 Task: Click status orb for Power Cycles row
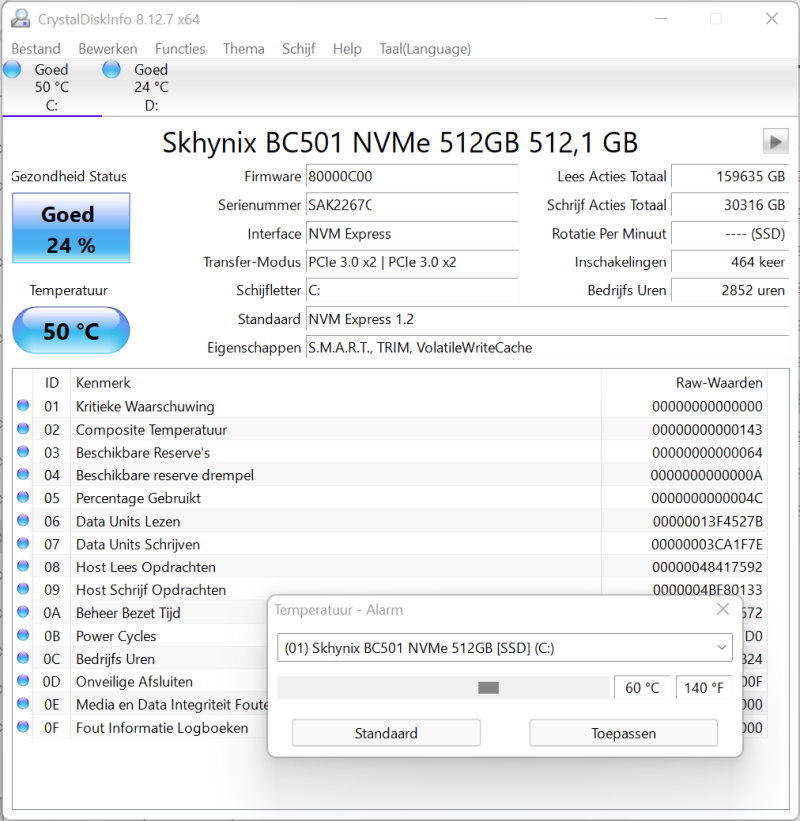(23, 635)
